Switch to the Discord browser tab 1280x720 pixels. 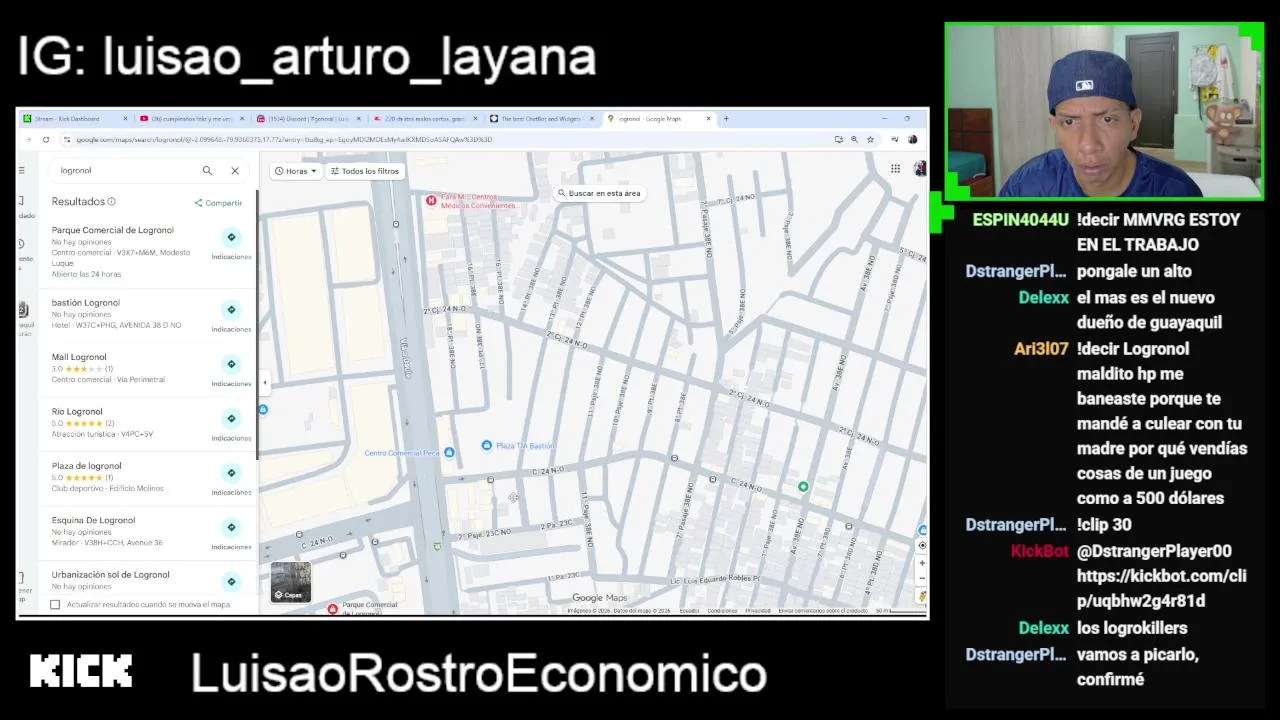pyautogui.click(x=309, y=119)
